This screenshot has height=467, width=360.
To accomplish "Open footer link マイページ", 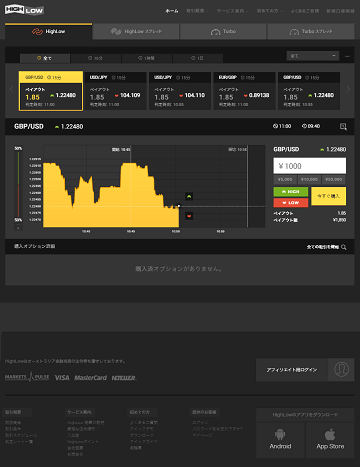I will (x=202, y=435).
